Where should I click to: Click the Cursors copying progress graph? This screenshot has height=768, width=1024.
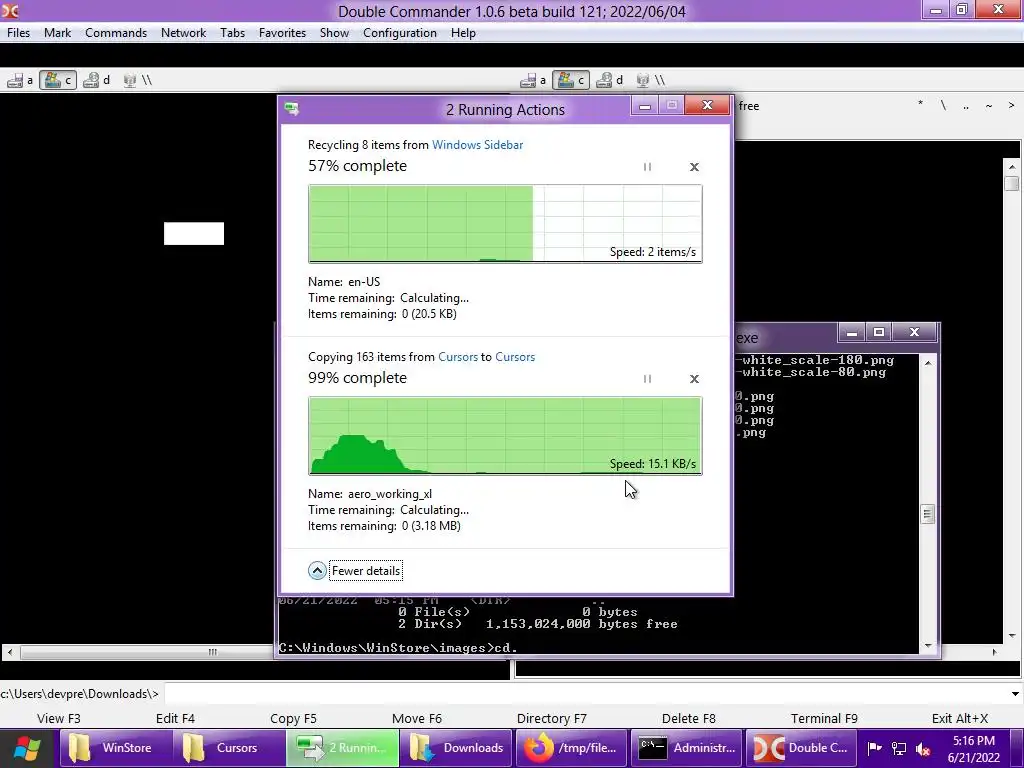tap(505, 436)
